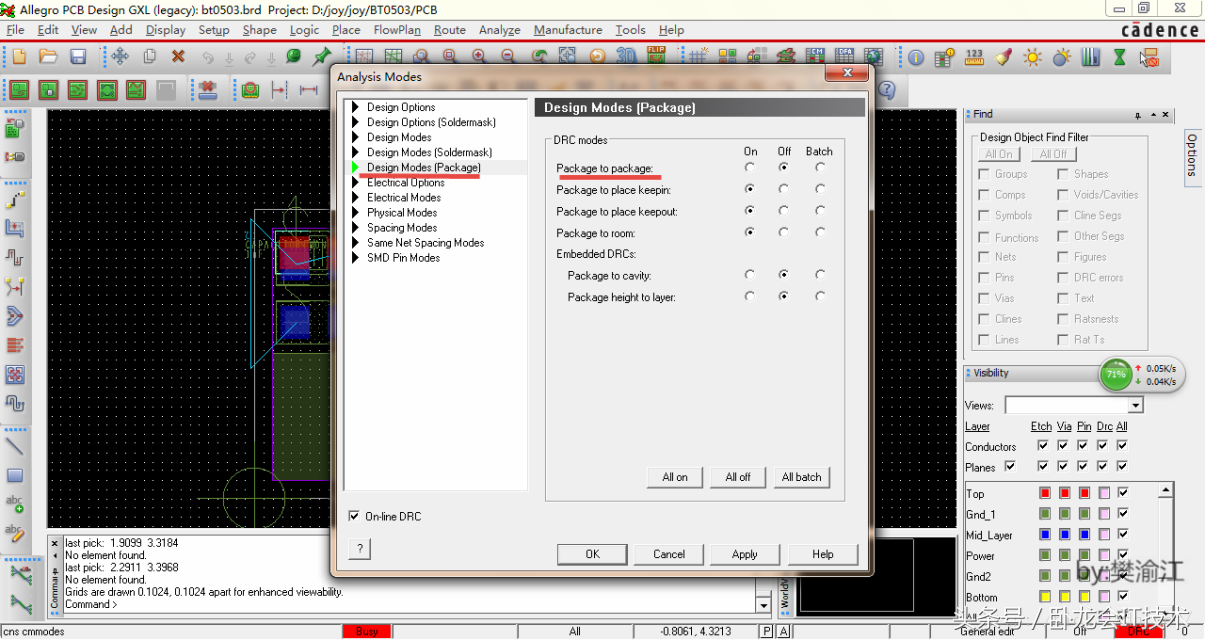This screenshot has height=640, width=1205.
Task: Click the Add Line icon in left toolbar
Action: tap(15, 446)
